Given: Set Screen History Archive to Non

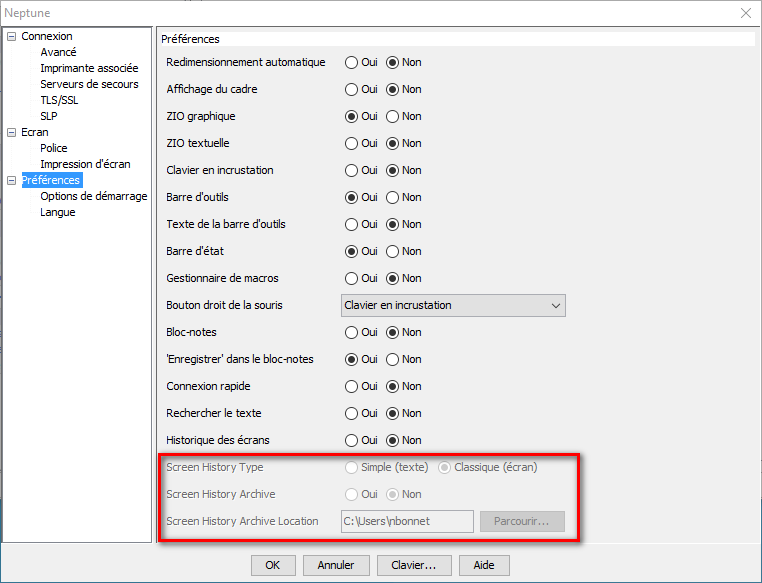Looking at the screenshot, I should [404, 495].
